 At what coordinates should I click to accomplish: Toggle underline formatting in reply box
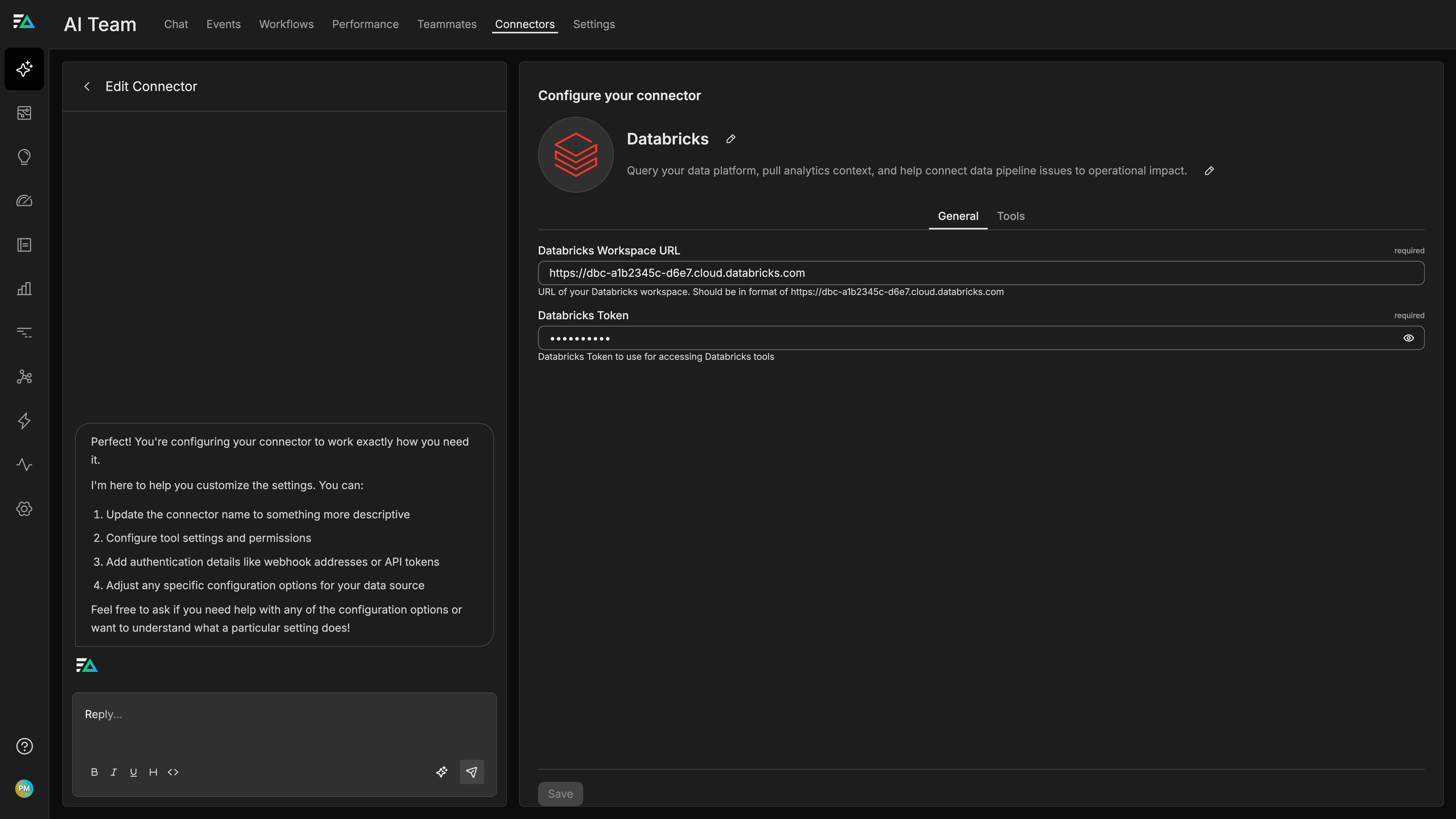pyautogui.click(x=133, y=772)
